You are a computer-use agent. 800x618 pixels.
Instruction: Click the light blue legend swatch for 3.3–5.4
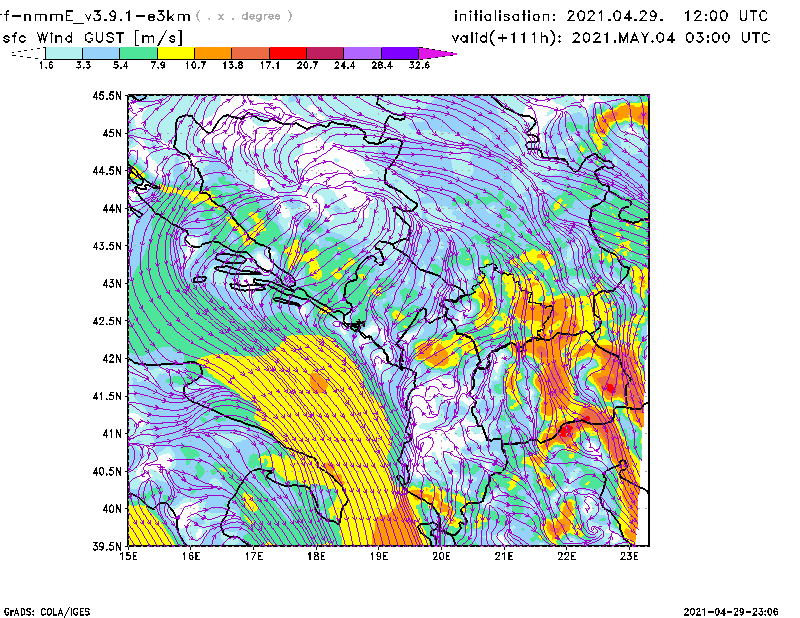pyautogui.click(x=101, y=53)
